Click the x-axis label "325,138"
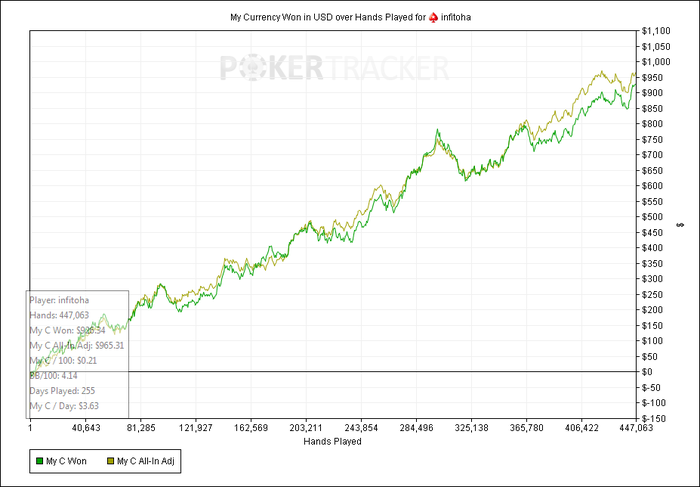 pos(472,428)
